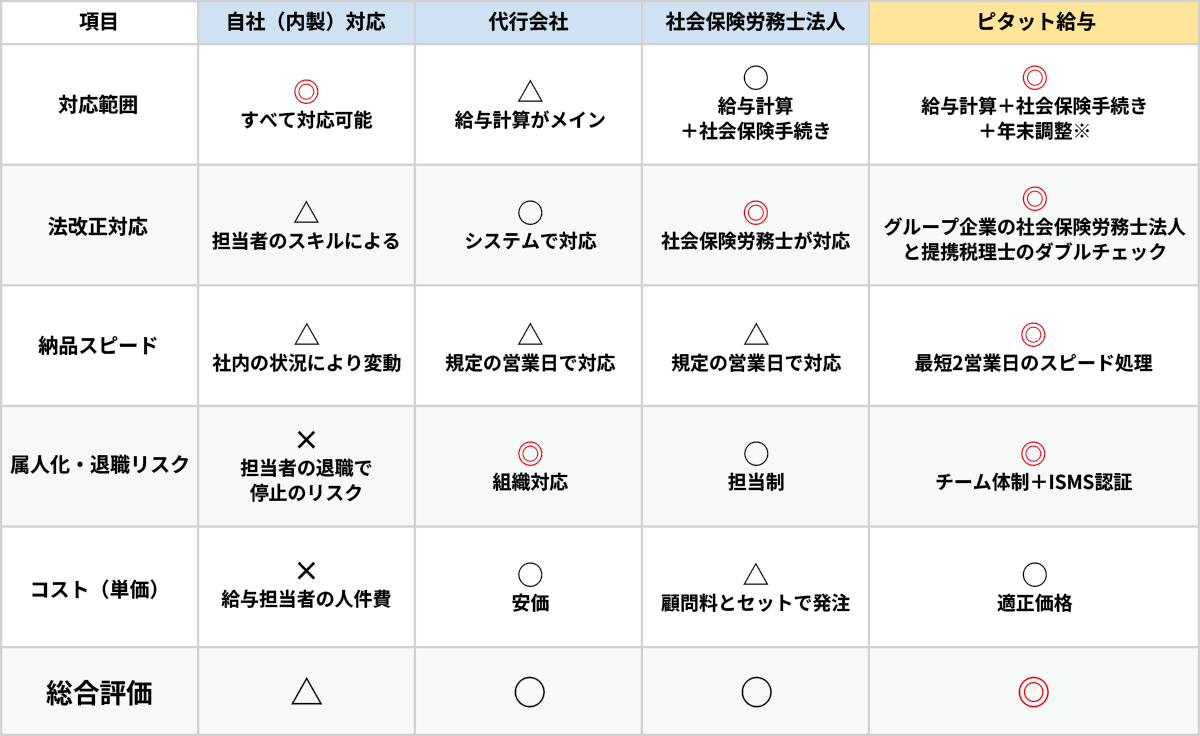Click the red double circle above すべて対応可能

point(306,92)
